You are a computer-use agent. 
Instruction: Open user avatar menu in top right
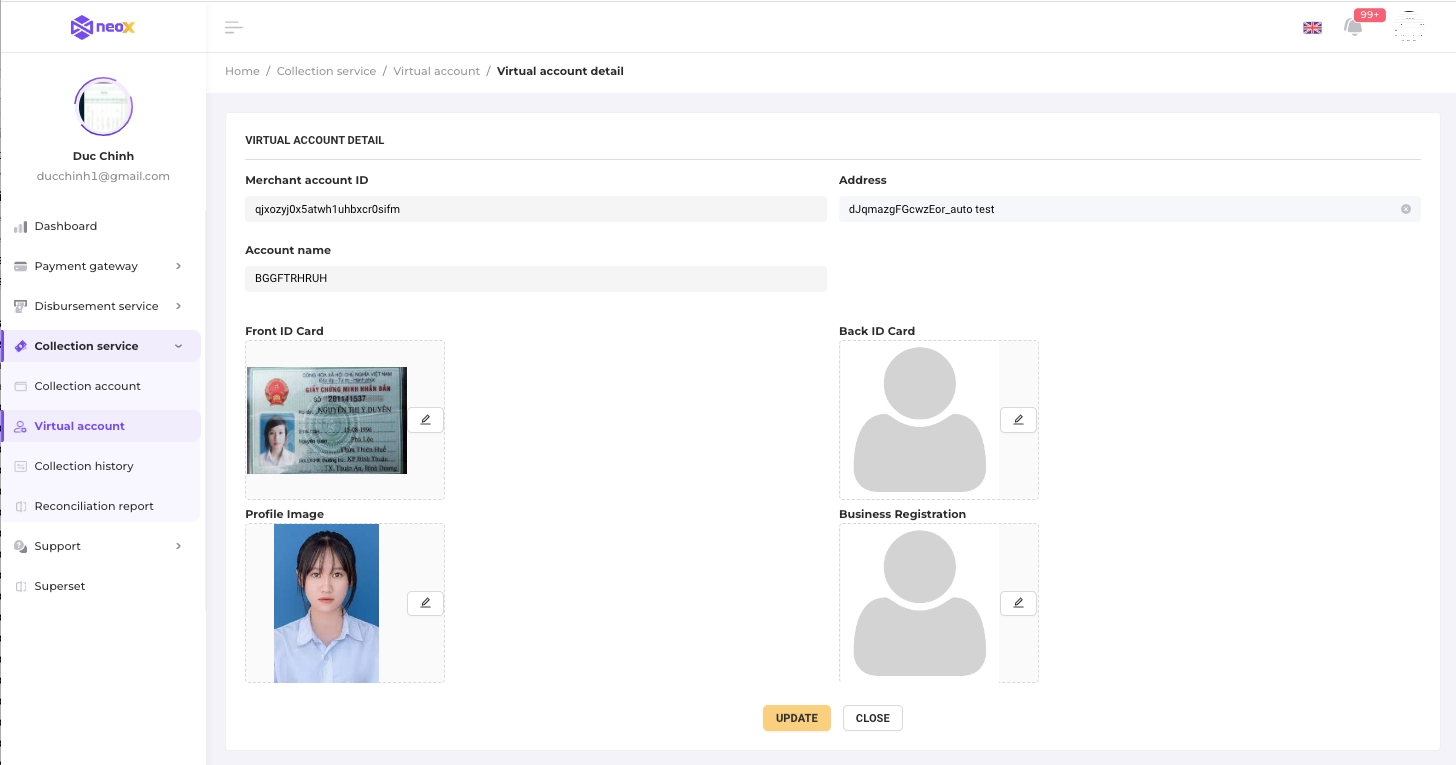(1409, 27)
